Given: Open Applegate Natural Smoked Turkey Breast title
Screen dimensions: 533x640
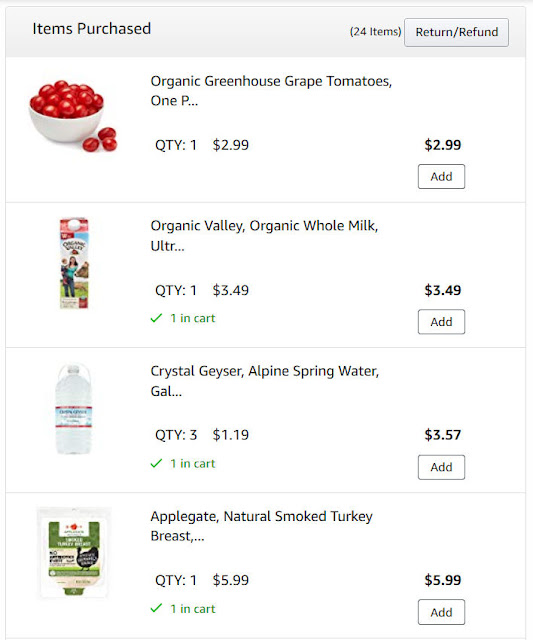Looking at the screenshot, I should tap(261, 526).
